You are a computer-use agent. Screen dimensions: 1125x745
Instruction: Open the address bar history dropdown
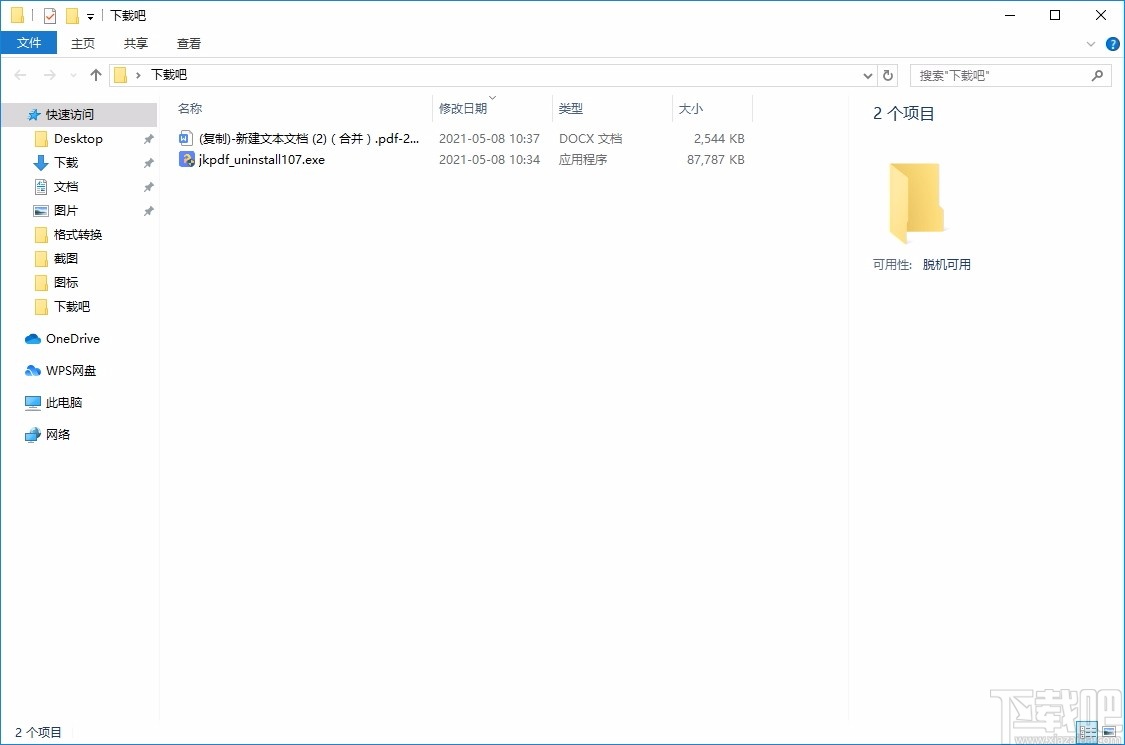click(x=868, y=74)
